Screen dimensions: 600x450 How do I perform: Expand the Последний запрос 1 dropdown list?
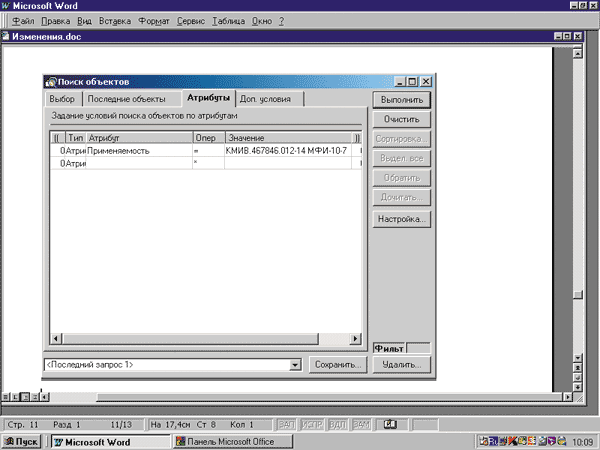(295, 365)
